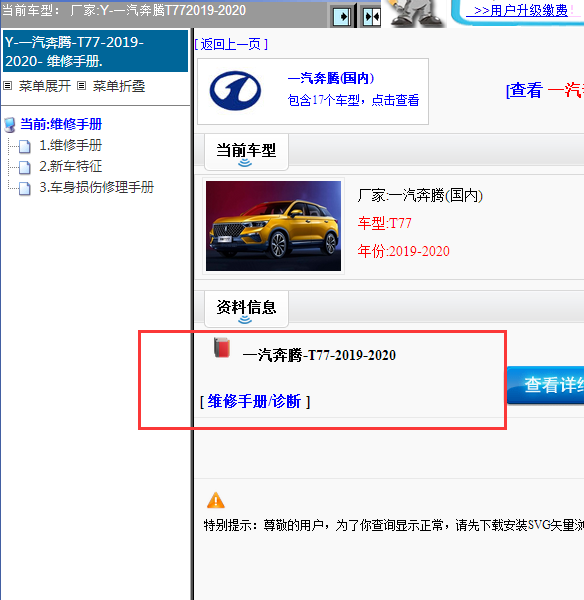Click the 特别提示 notice text
Image resolution: width=584 pixels, height=600 pixels.
[x=394, y=525]
